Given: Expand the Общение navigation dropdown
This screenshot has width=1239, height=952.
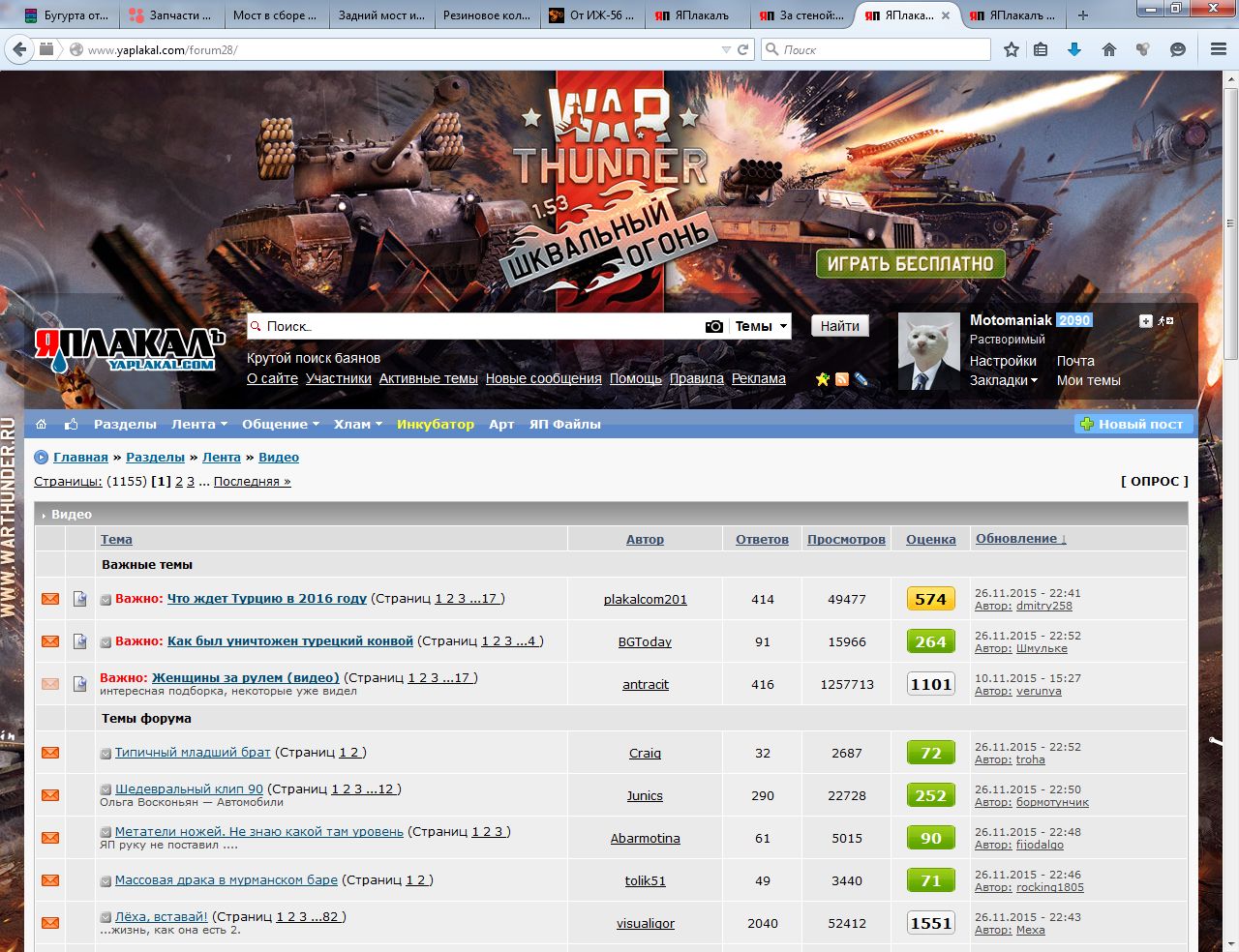Looking at the screenshot, I should [x=281, y=424].
